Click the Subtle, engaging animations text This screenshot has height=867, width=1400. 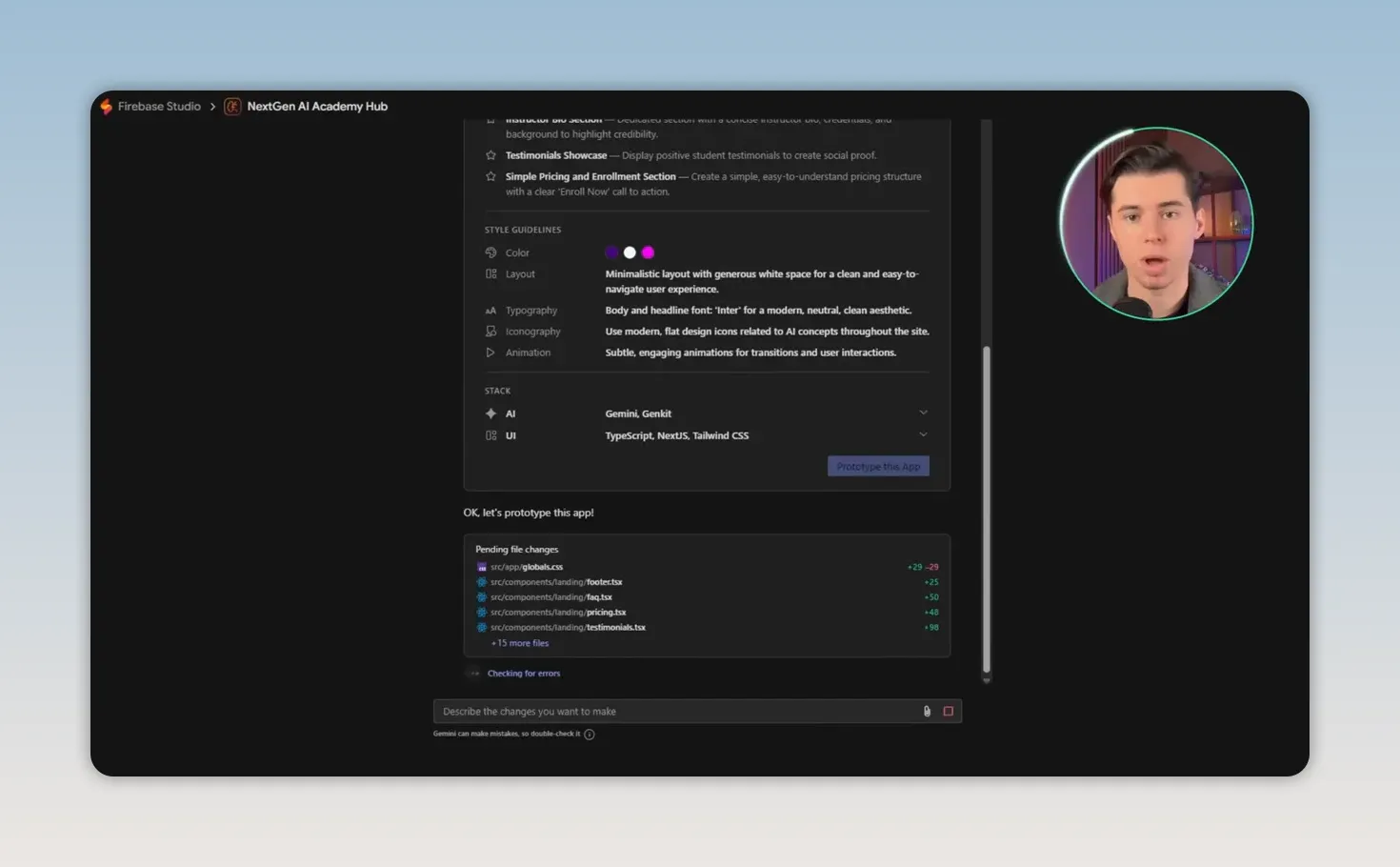pyautogui.click(x=750, y=353)
